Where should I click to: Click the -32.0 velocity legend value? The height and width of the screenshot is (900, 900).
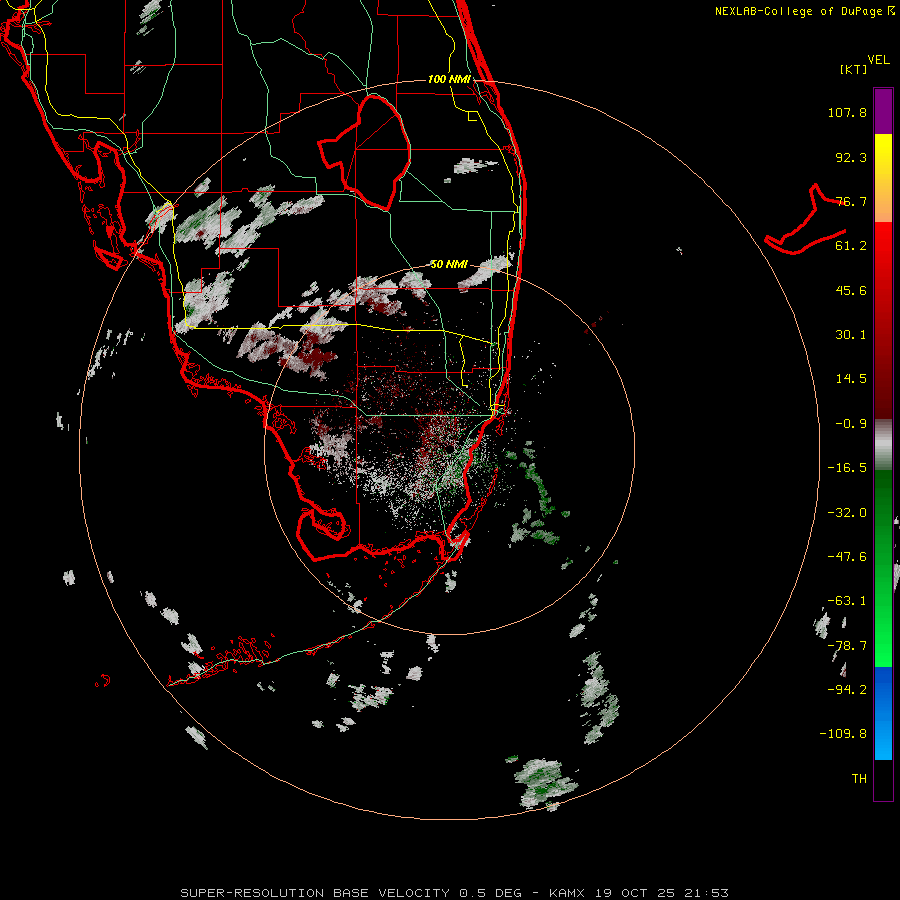pyautogui.click(x=847, y=513)
